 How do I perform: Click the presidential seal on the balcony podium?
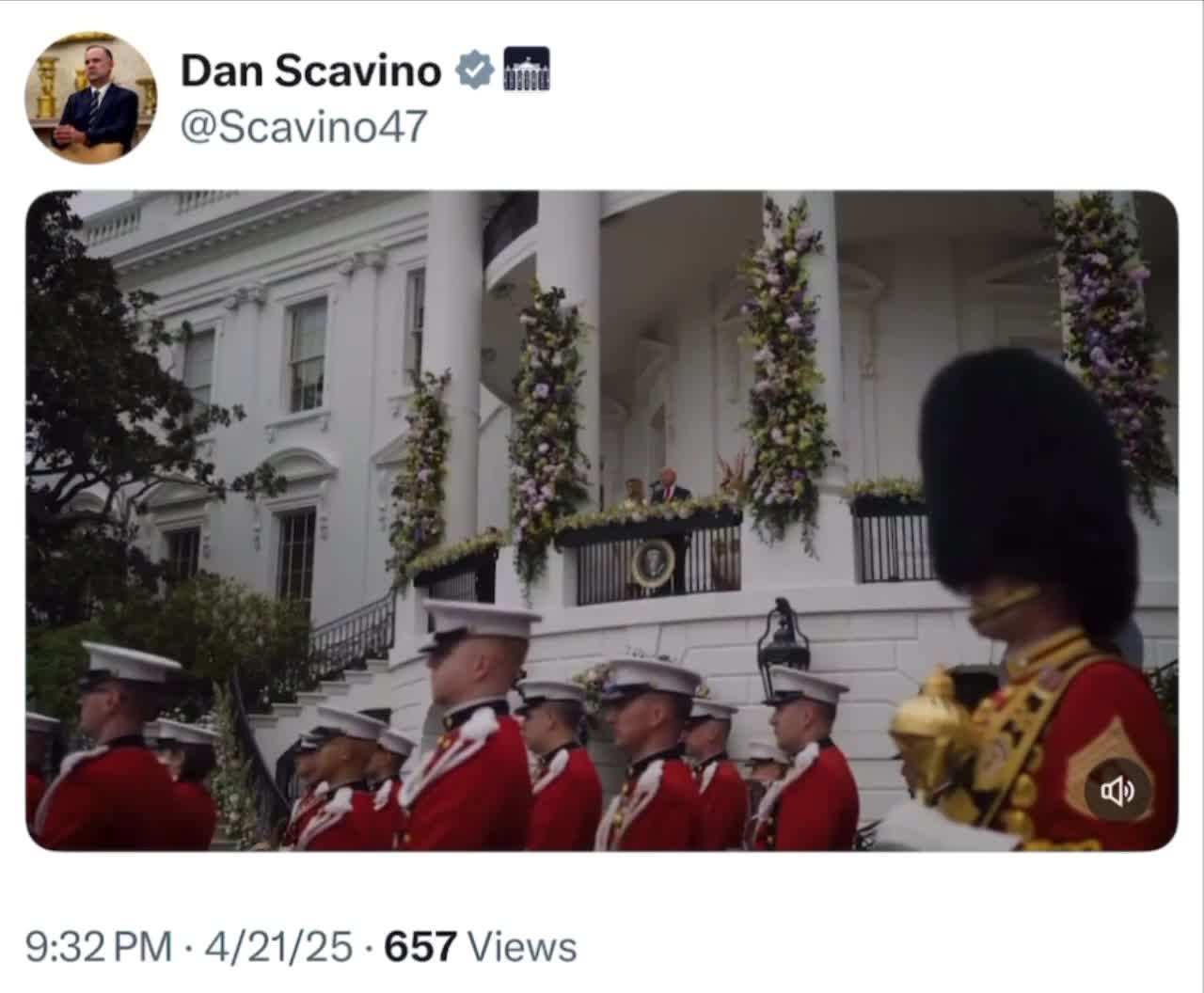coord(653,564)
